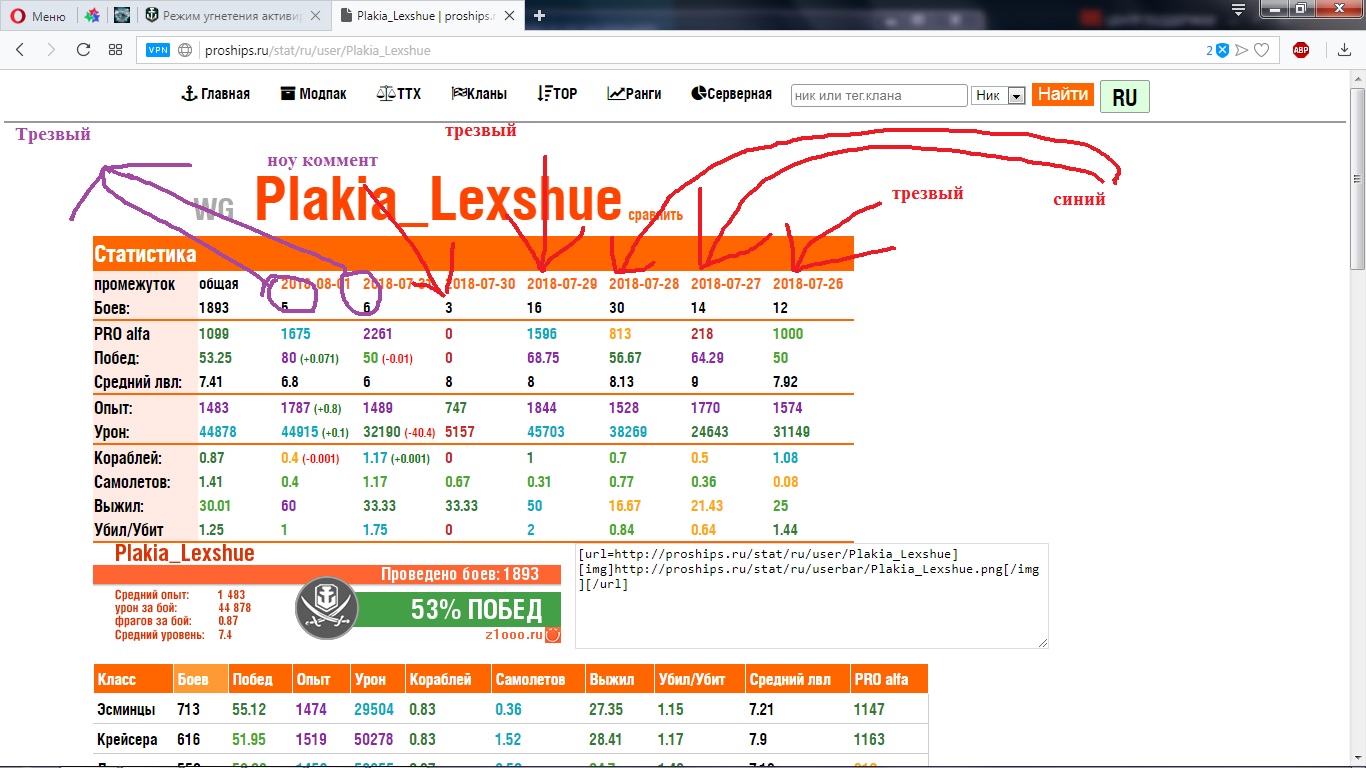Click the 2018-07-29 date column header
This screenshot has width=1366, height=768.
pos(562,284)
